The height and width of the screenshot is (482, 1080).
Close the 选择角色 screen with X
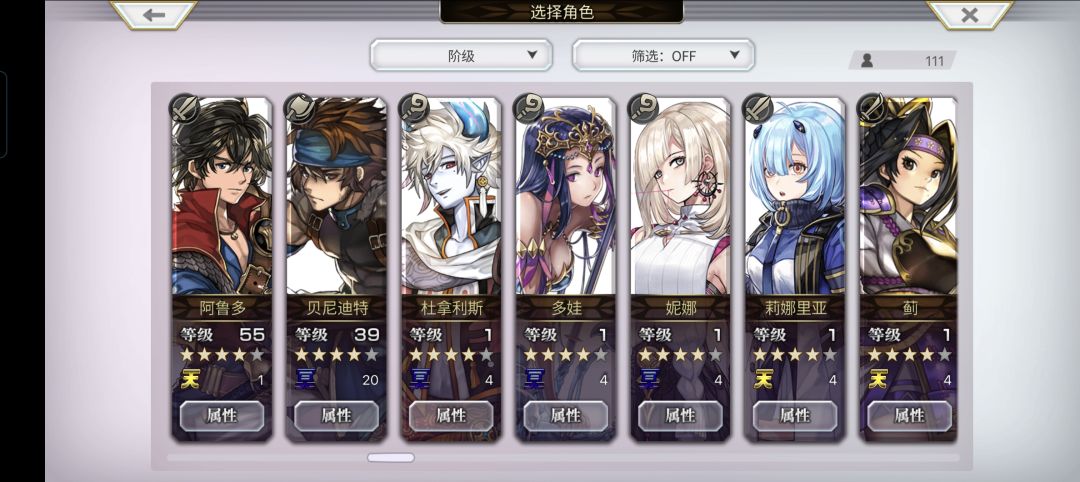pyautogui.click(x=970, y=14)
